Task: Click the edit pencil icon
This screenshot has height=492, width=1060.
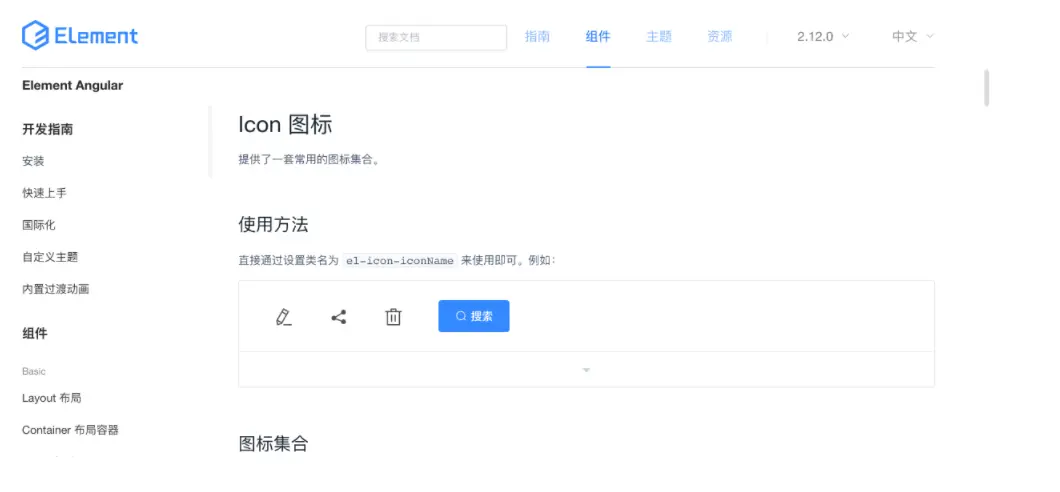Action: click(284, 316)
